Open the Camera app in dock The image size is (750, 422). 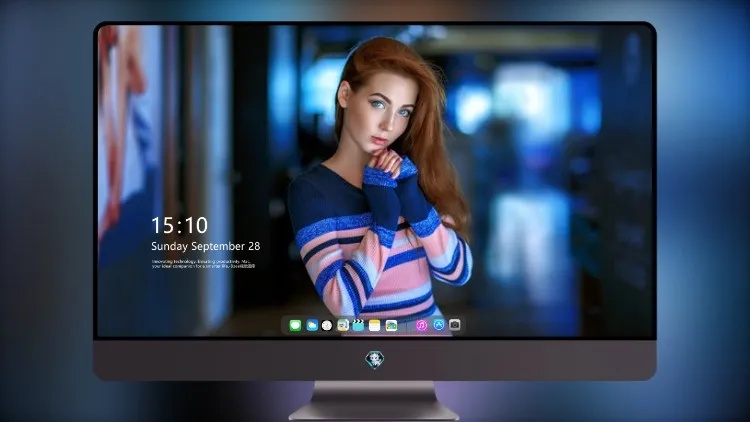455,325
